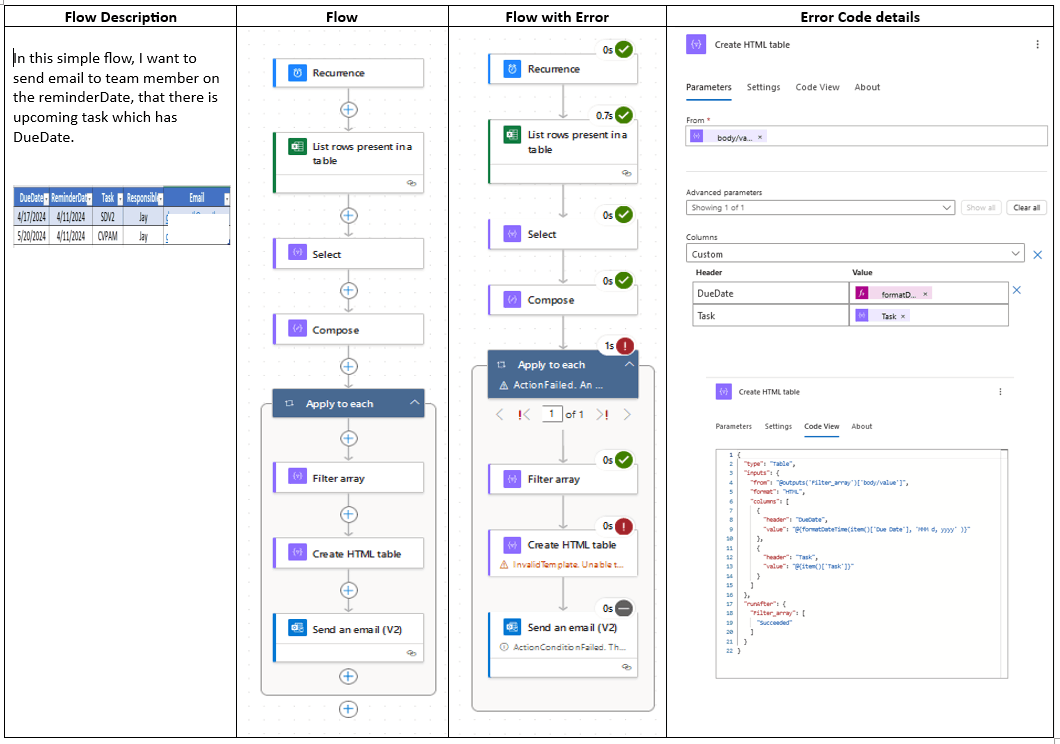The image size is (1060, 744).
Task: Click the Create HTML table icon in the Flow column
Action: 297,553
